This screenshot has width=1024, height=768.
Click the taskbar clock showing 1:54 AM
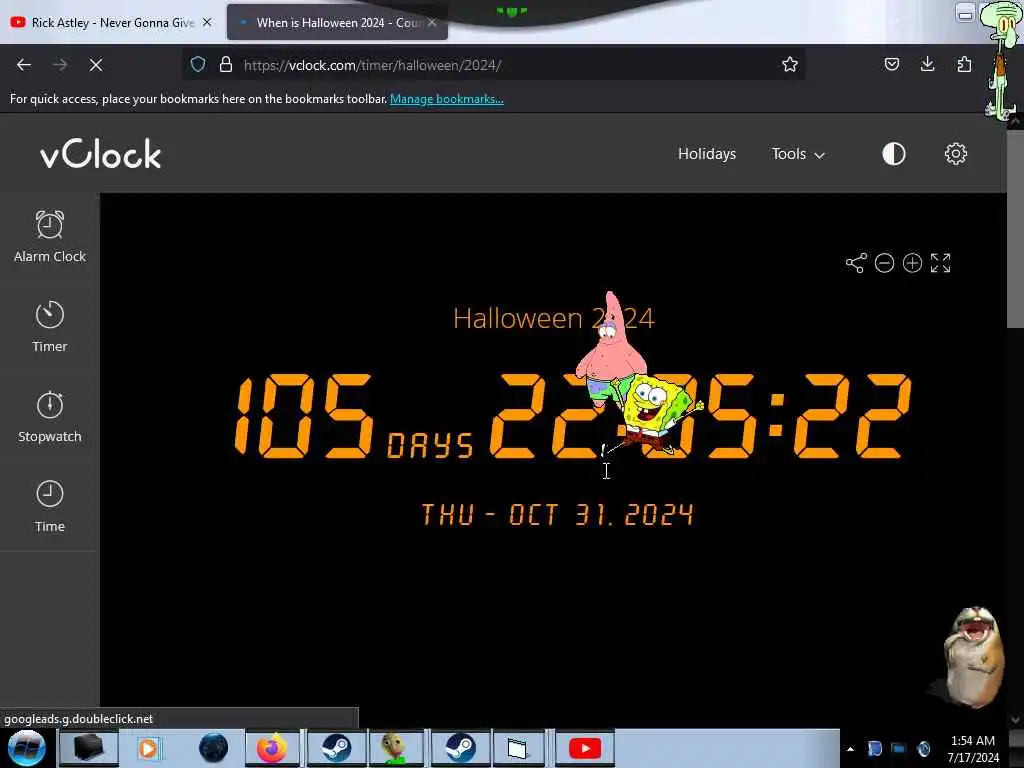pos(973,749)
